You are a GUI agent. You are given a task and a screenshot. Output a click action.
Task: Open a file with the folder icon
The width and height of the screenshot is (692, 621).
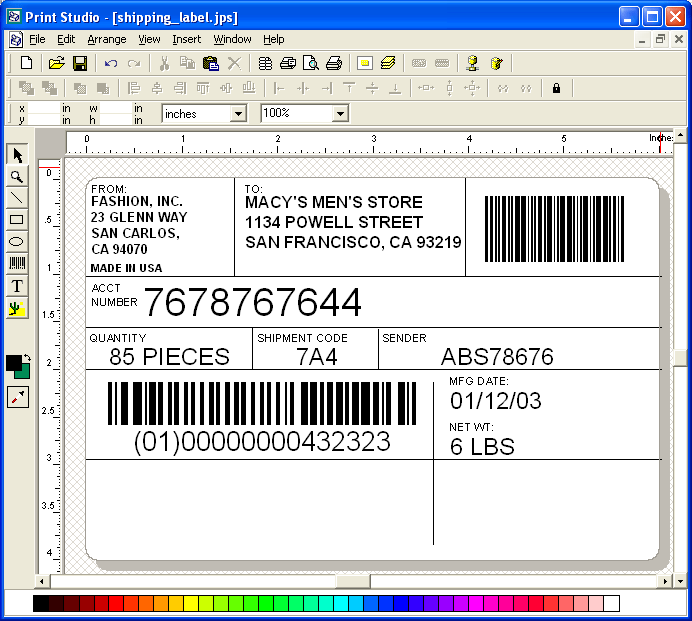[x=56, y=63]
